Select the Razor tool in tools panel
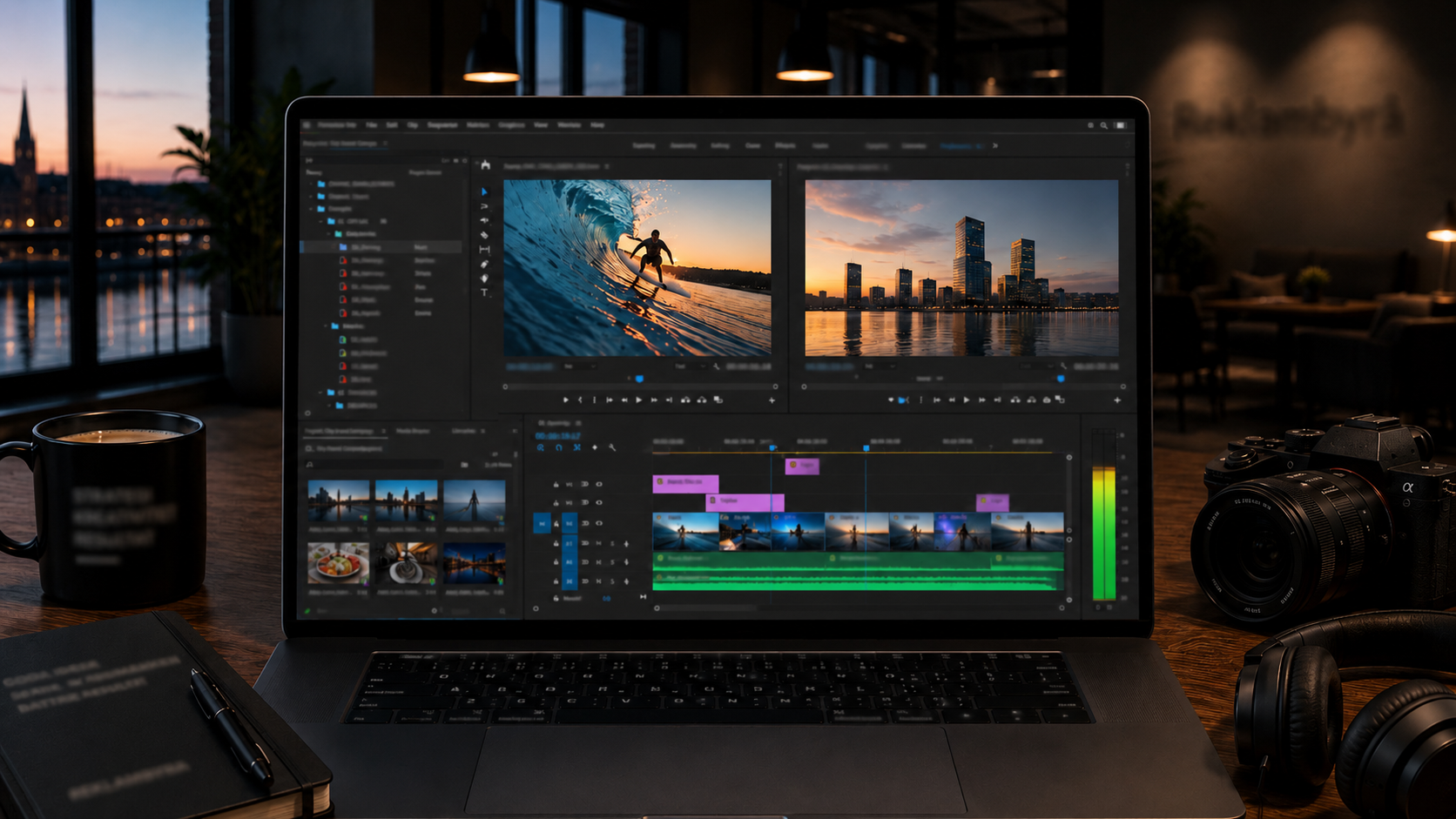This screenshot has width=1456, height=819. [x=485, y=235]
